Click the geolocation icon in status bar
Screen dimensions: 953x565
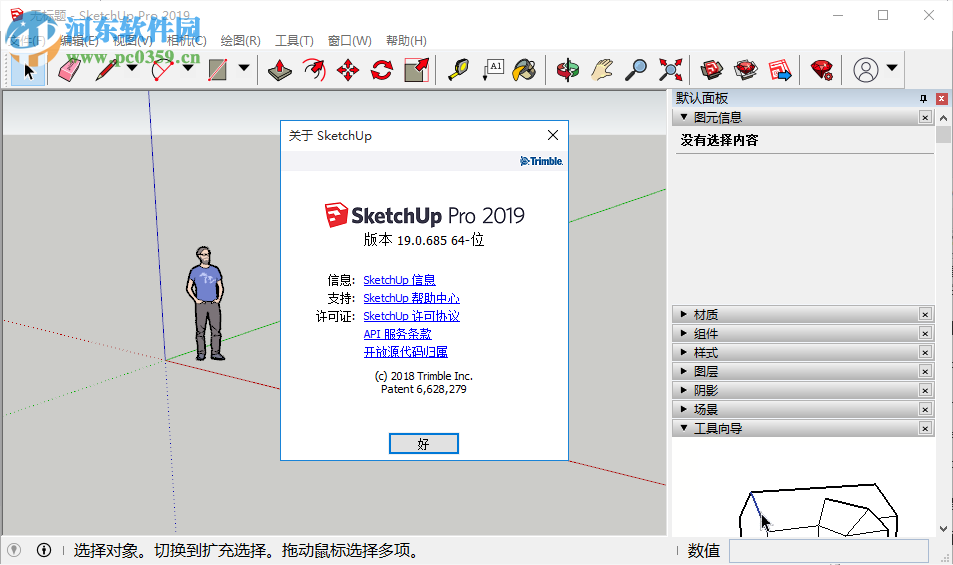(14, 550)
